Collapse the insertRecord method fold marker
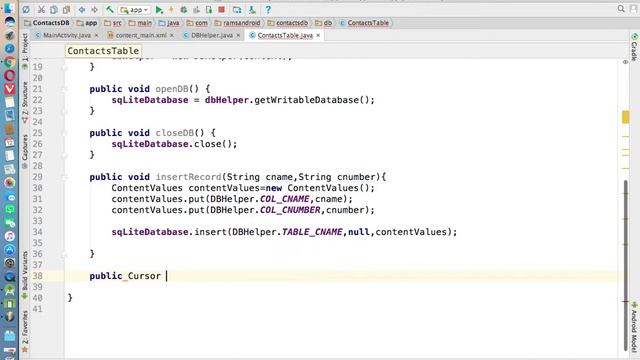Screen dimensions: 640x360 coord(64,177)
